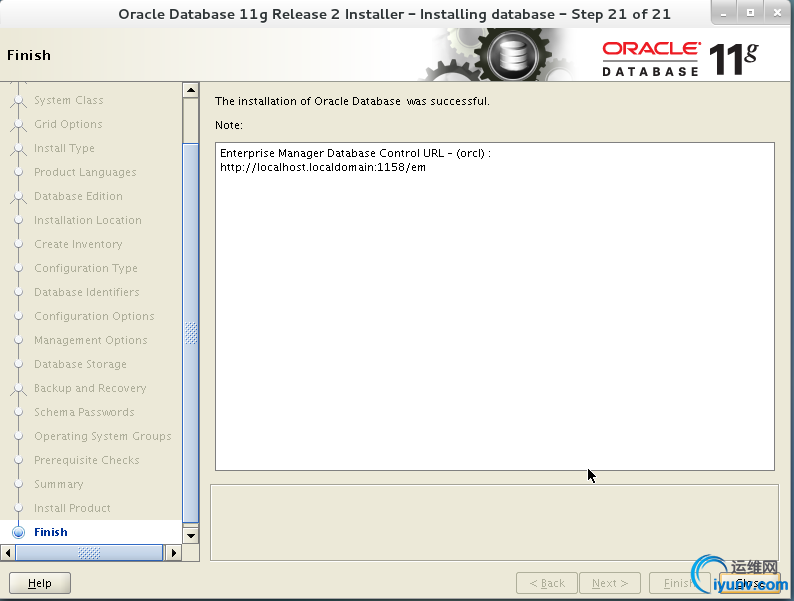Click the sidebar scroll up arrow
This screenshot has height=601, width=794.
tap(190, 90)
